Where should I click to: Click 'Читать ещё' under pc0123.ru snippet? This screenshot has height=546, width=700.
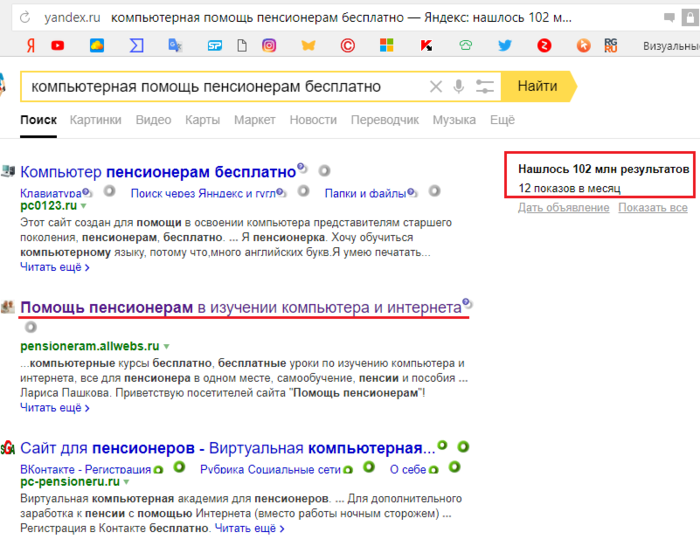(x=55, y=267)
